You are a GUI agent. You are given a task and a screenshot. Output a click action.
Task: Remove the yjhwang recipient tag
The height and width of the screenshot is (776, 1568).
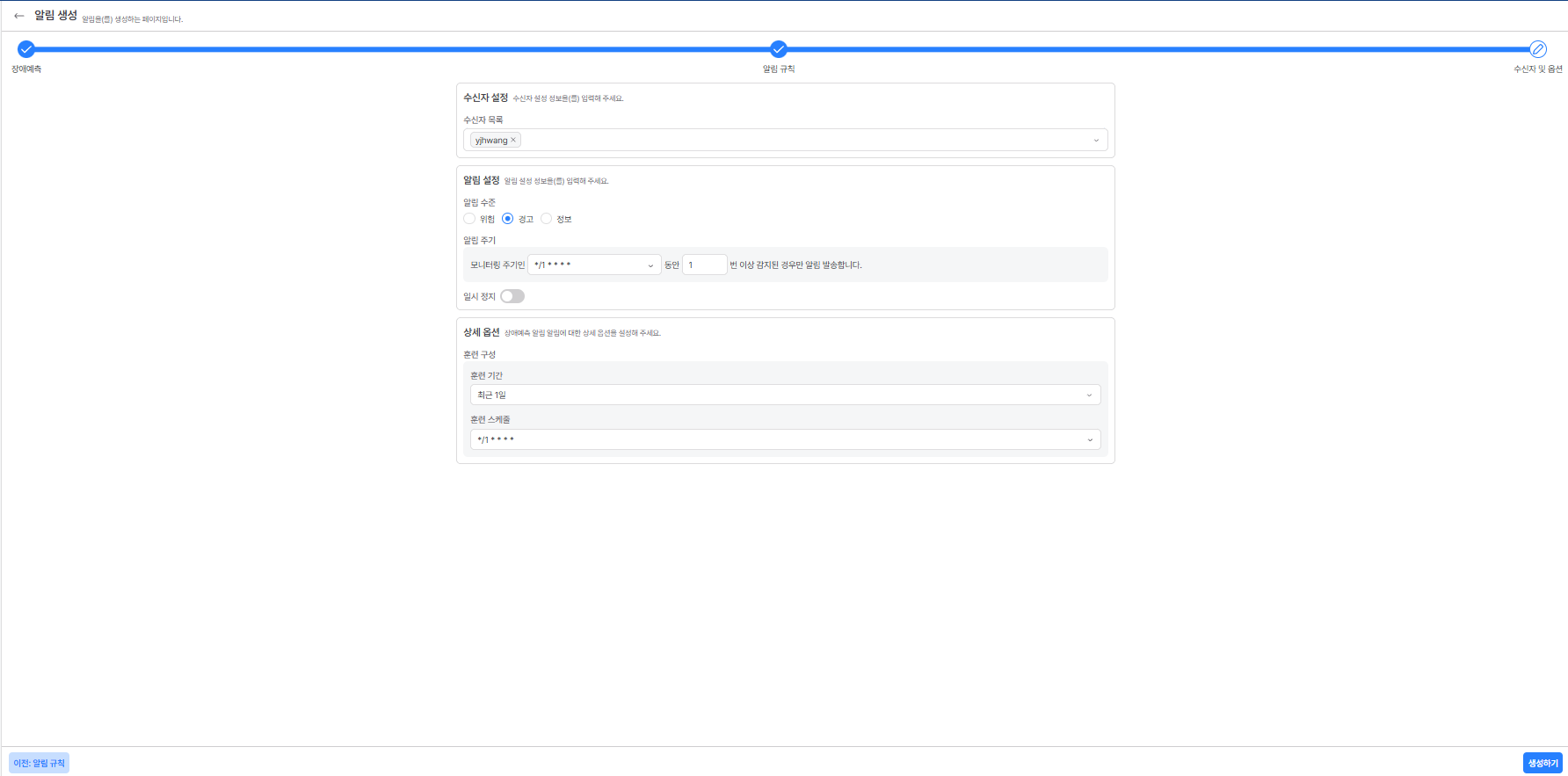click(514, 140)
